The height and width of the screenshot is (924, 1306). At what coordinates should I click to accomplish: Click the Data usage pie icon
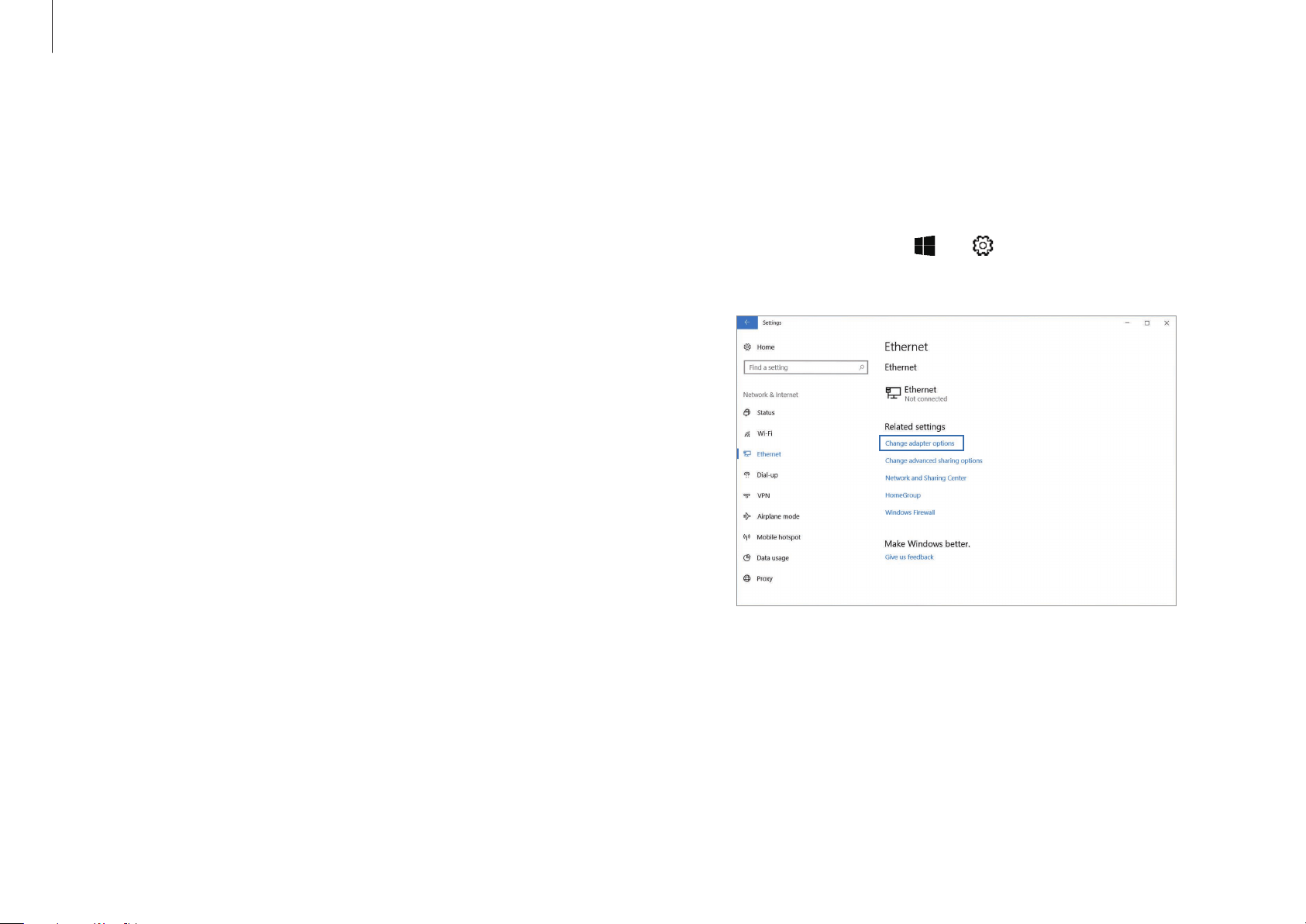pos(747,558)
